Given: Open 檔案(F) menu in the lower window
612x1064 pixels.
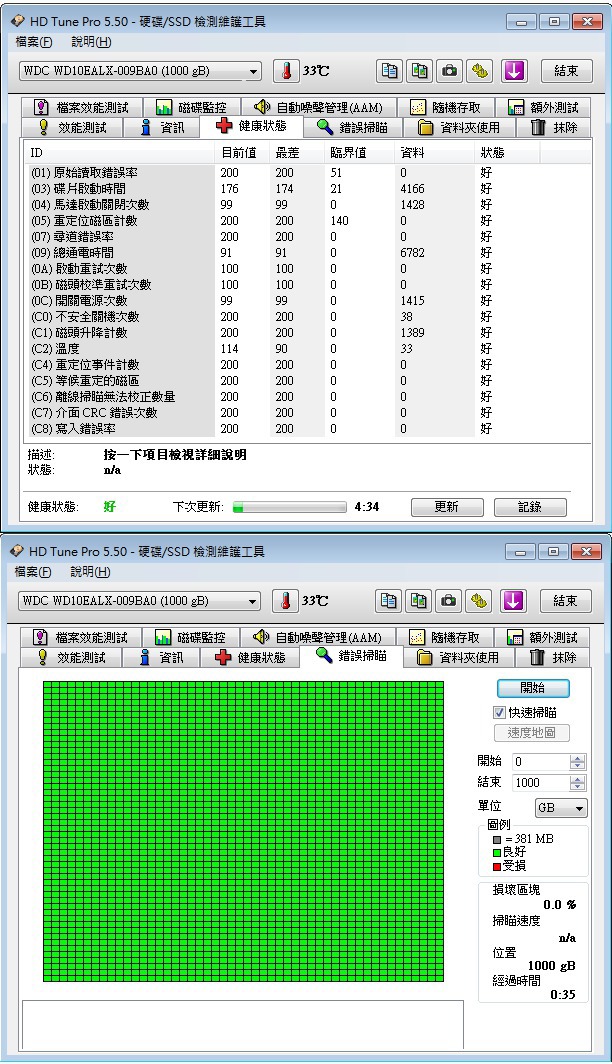Looking at the screenshot, I should 33,572.
